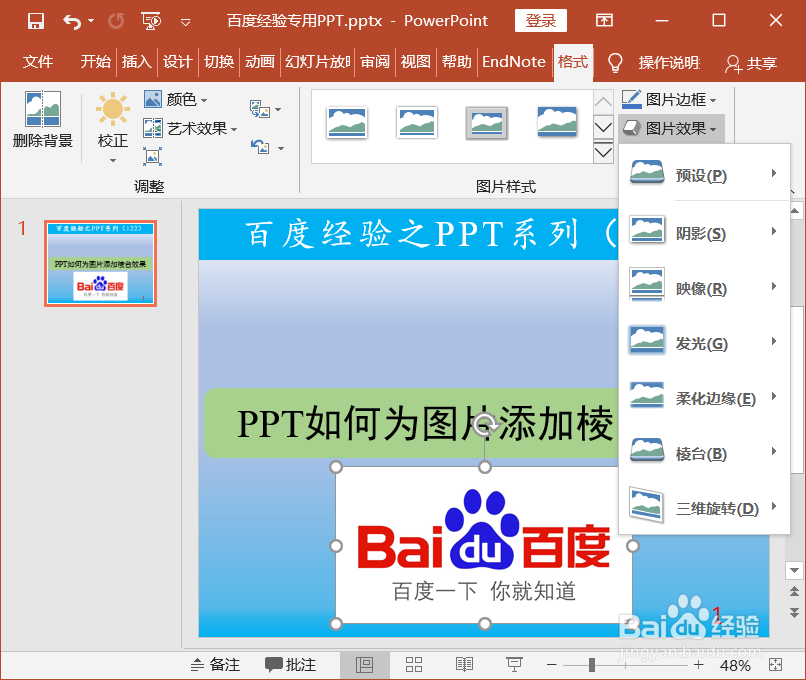Image resolution: width=806 pixels, height=680 pixels.
Task: Open the 棱台(B) submenu
Action: [704, 452]
